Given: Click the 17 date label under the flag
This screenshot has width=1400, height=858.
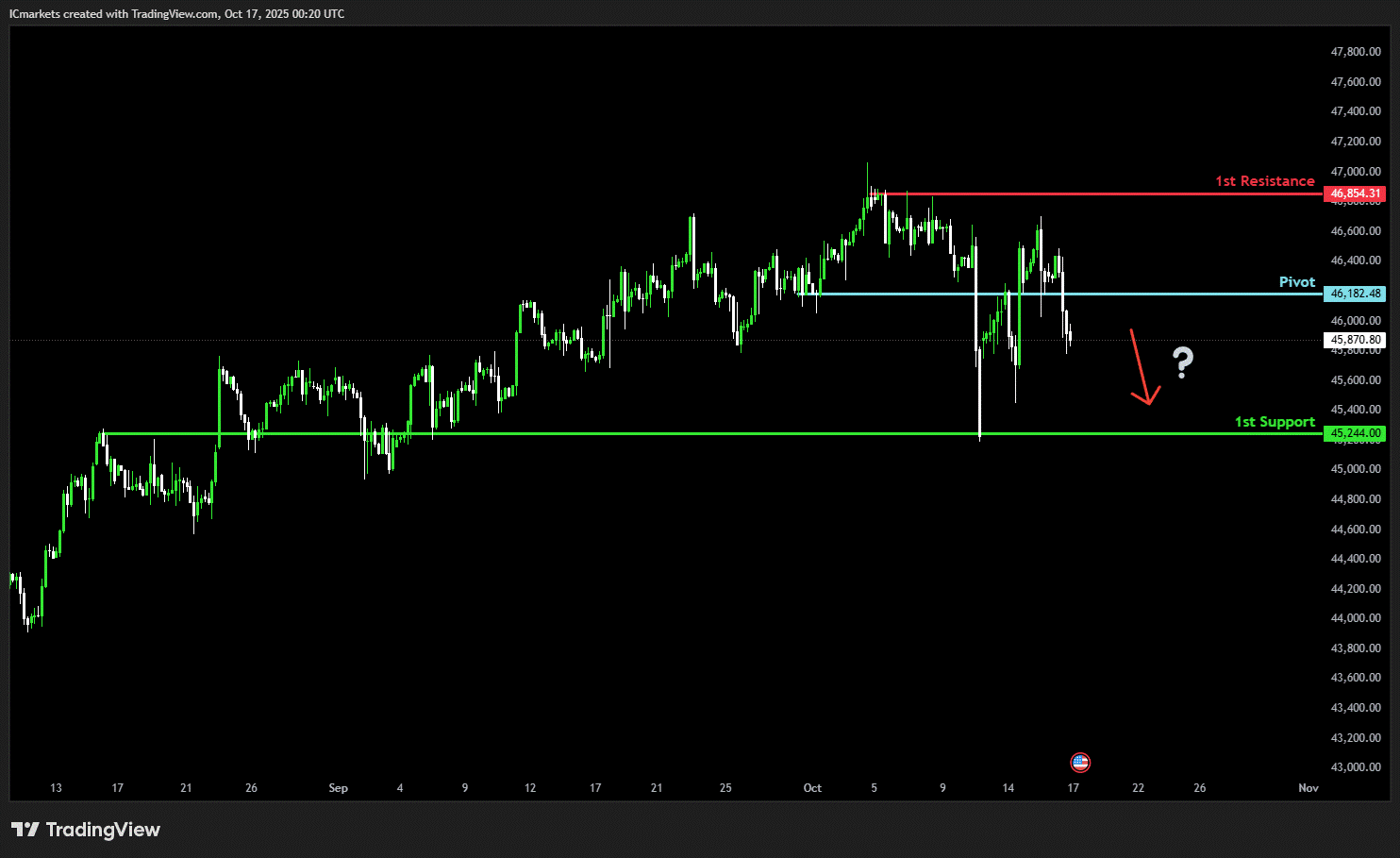Looking at the screenshot, I should click(1073, 788).
